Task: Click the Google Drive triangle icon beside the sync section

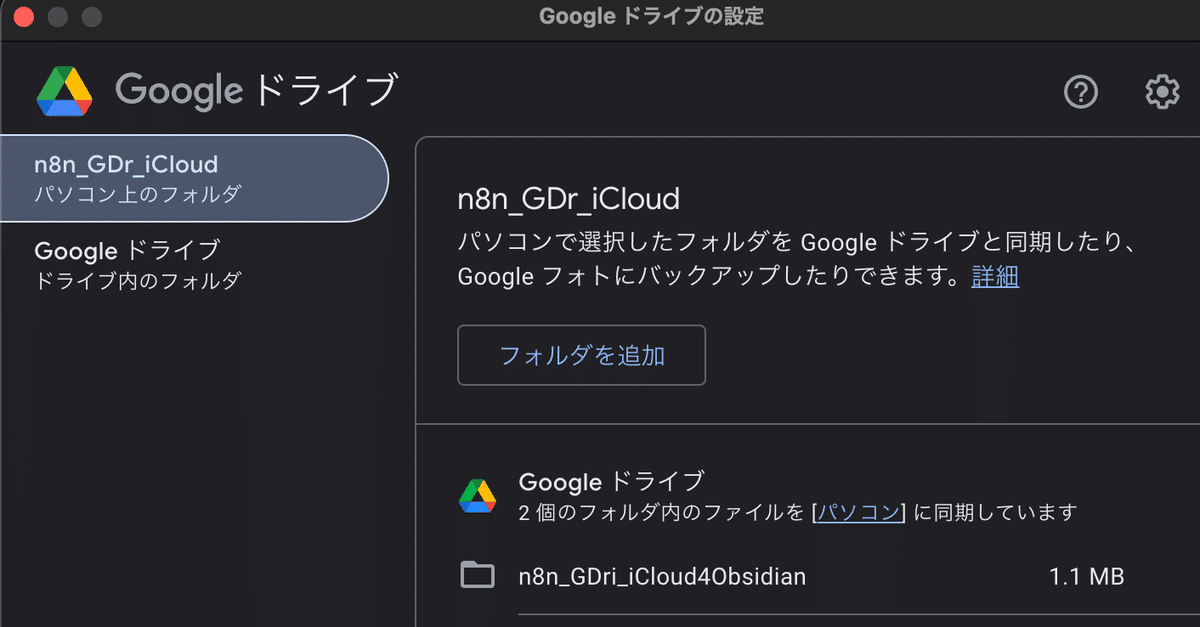Action: click(x=479, y=494)
